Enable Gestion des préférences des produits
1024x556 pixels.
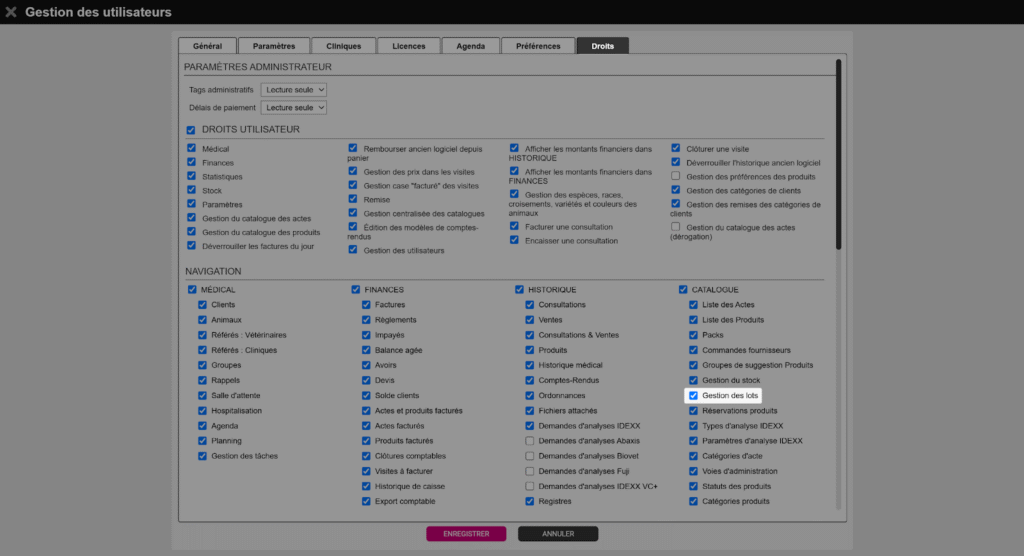pyautogui.click(x=676, y=176)
